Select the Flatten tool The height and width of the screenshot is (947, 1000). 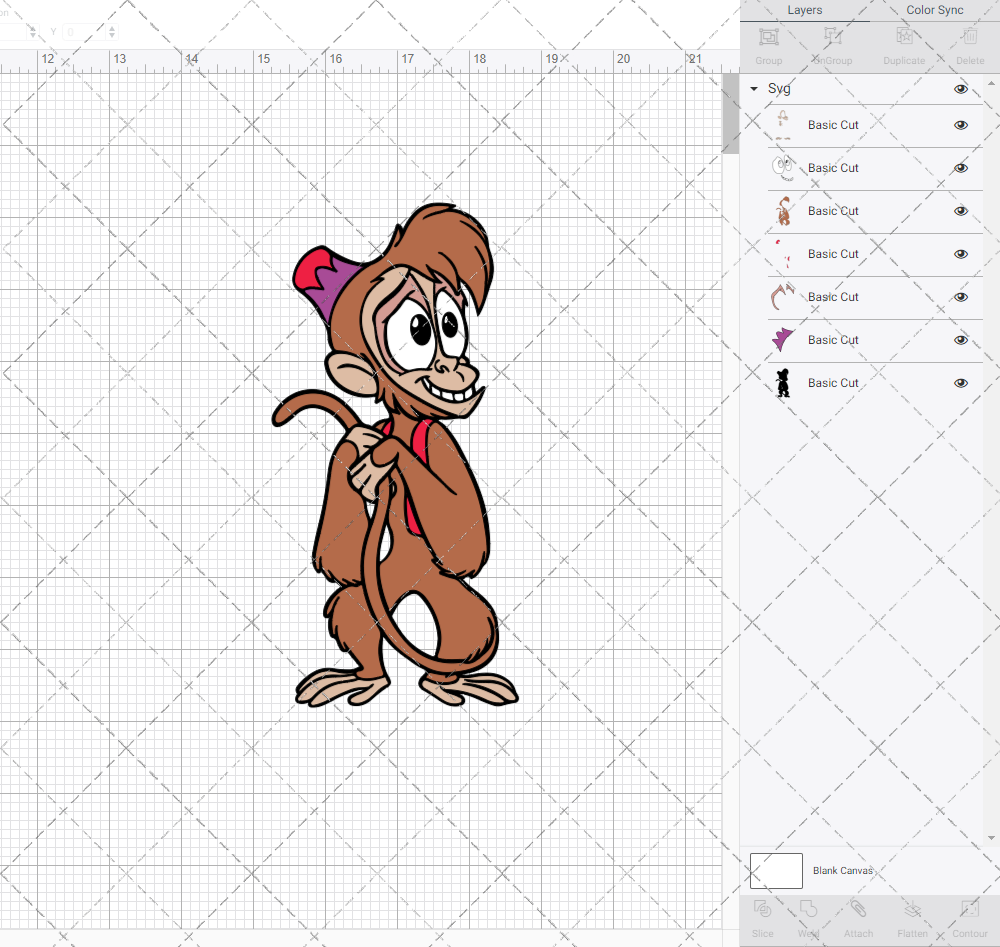click(x=913, y=909)
